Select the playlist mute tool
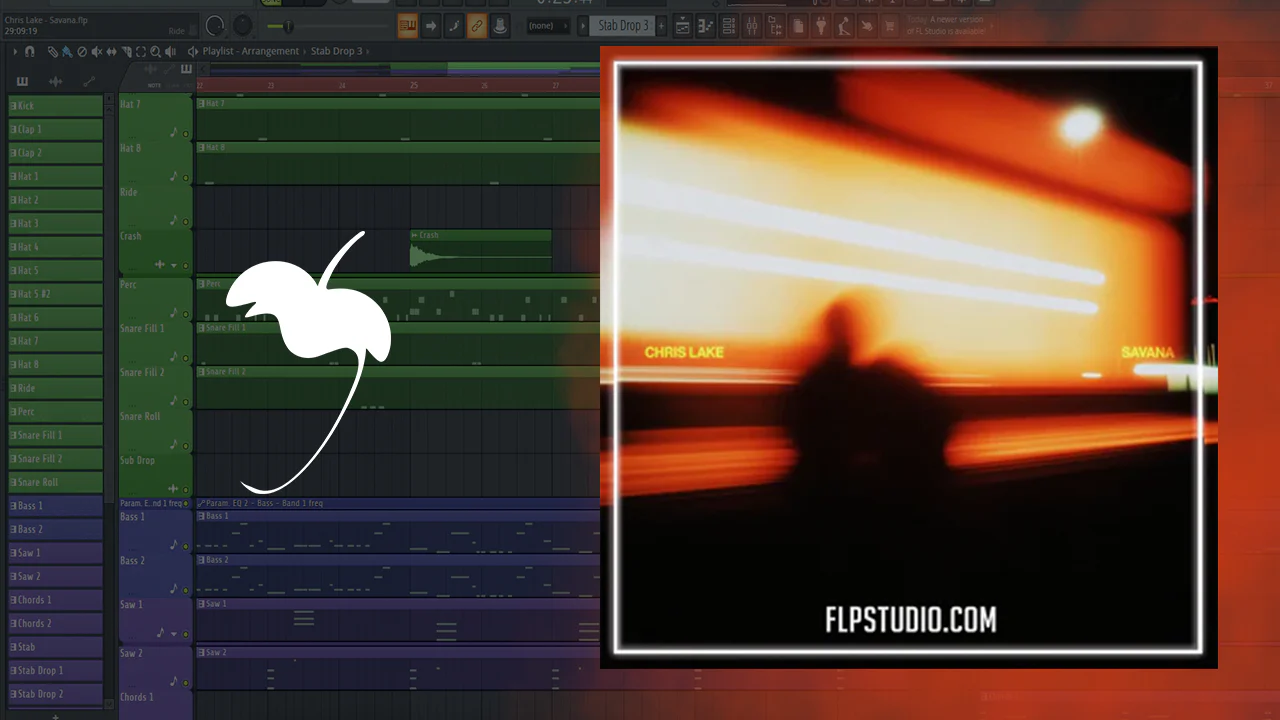This screenshot has width=1280, height=720. click(x=97, y=51)
